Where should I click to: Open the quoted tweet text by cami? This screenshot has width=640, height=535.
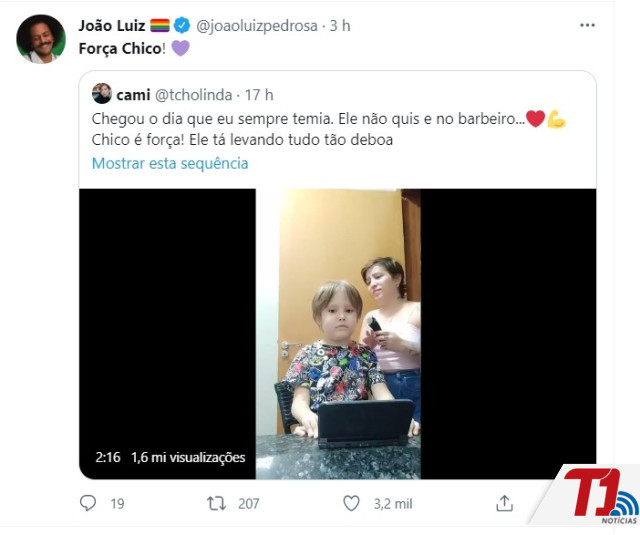pyautogui.click(x=329, y=129)
